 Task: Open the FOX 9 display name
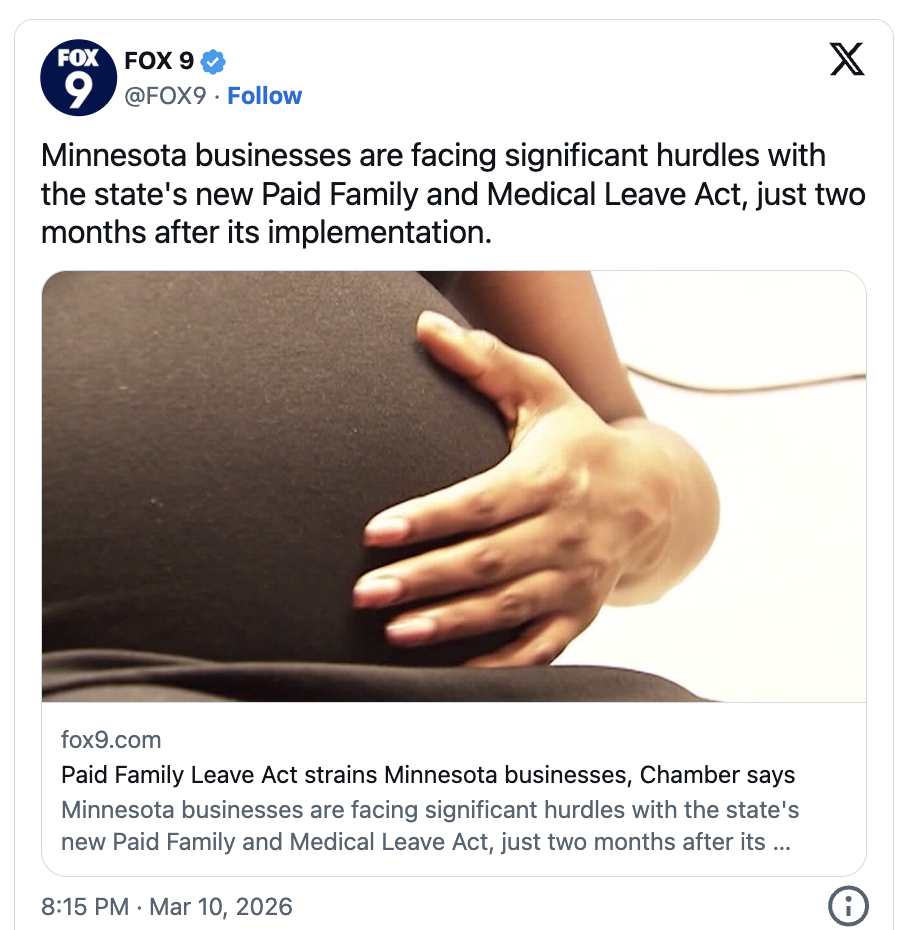159,61
